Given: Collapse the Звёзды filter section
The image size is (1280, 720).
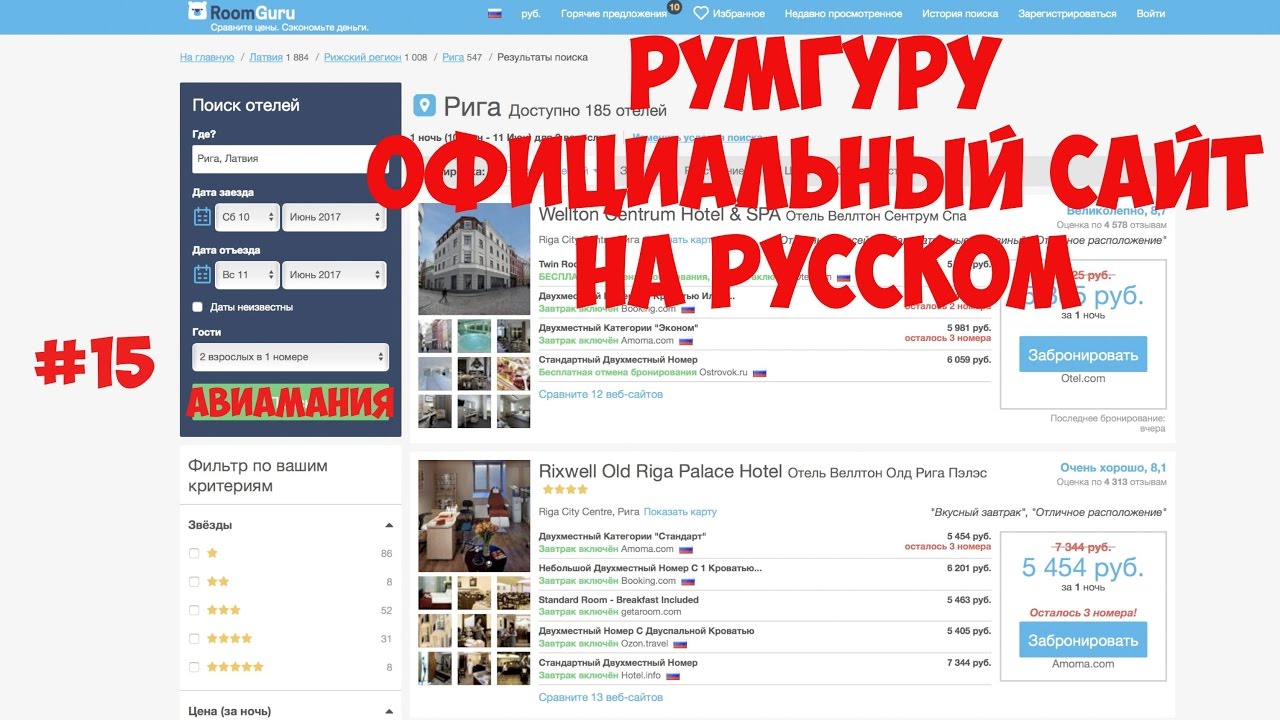Looking at the screenshot, I should point(389,525).
